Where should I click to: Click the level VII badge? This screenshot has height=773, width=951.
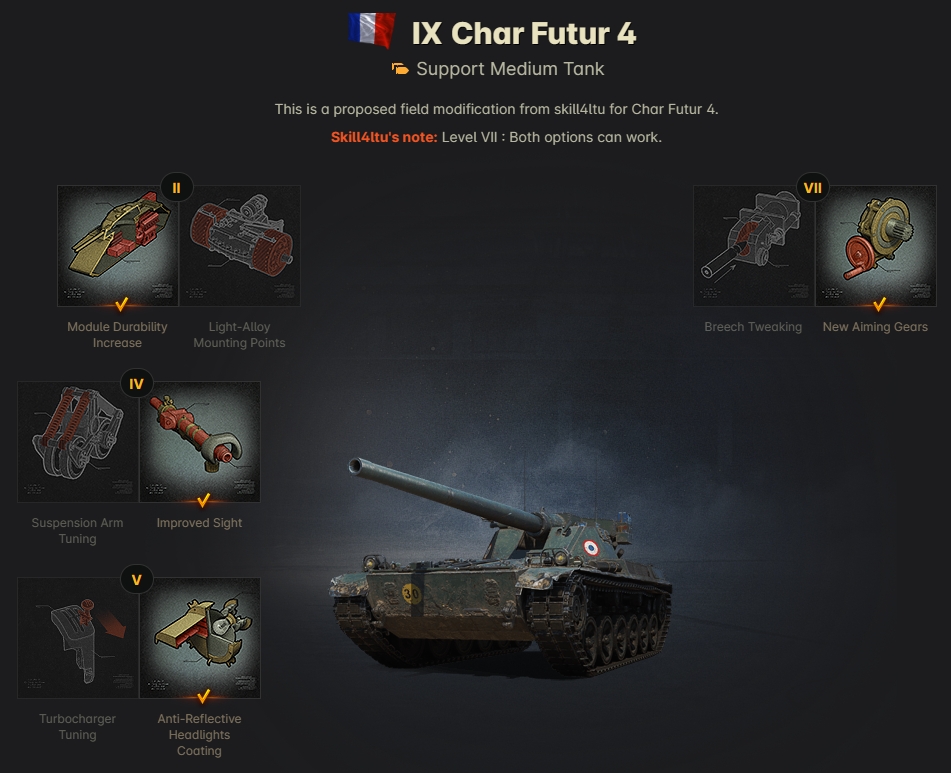click(813, 188)
